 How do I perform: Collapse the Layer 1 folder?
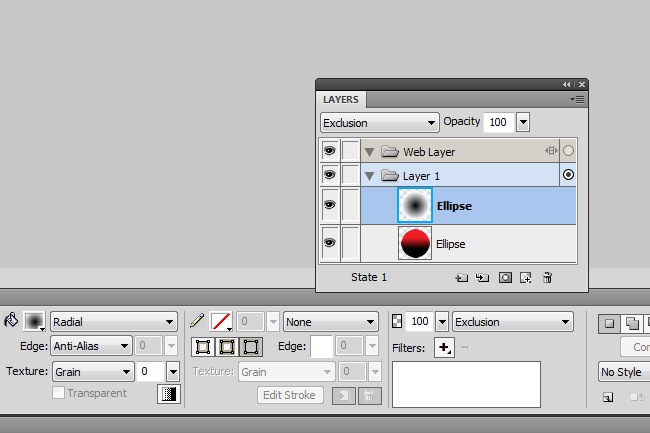pyautogui.click(x=369, y=176)
